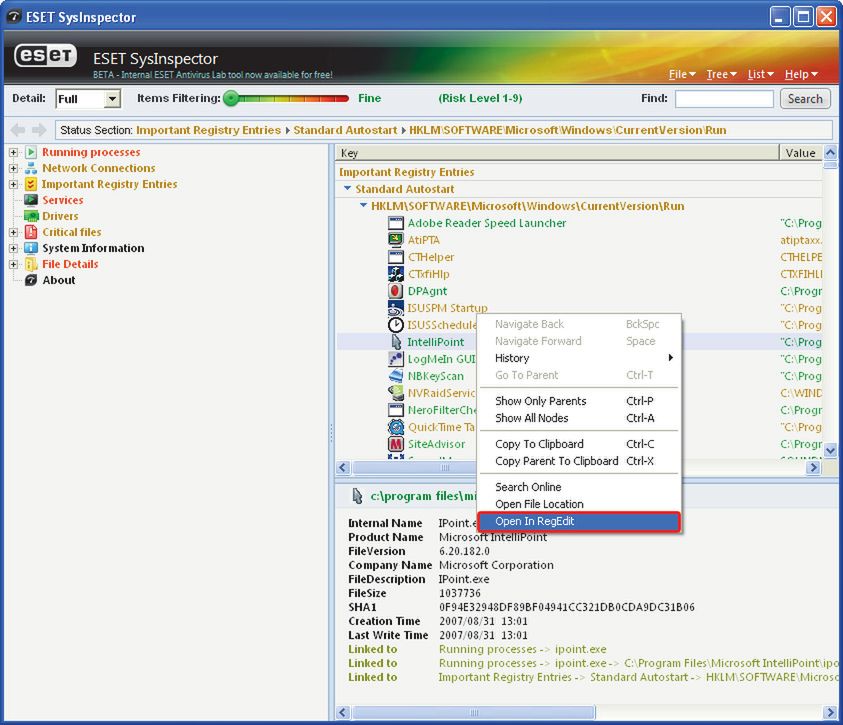843x725 pixels.
Task: Click the System Information icon
Action: pyautogui.click(x=31, y=248)
